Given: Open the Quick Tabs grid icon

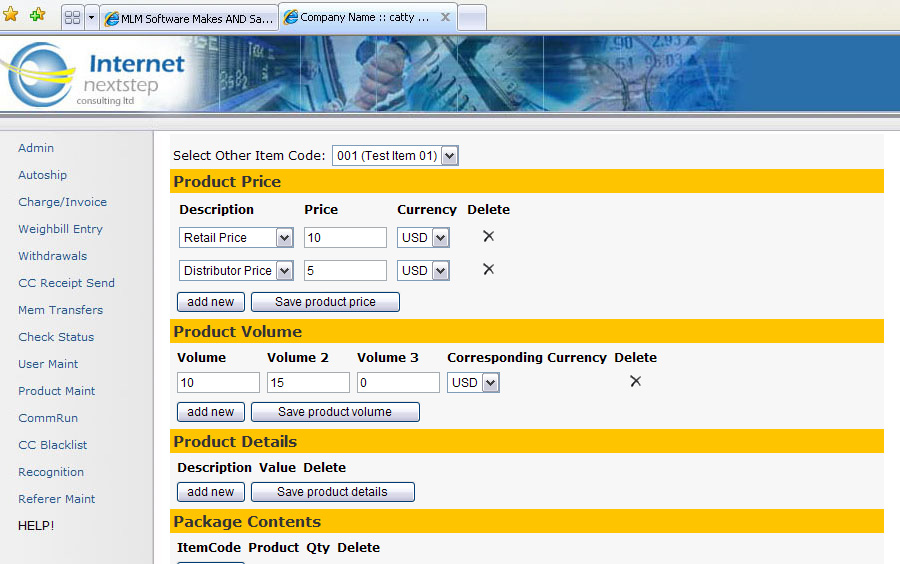Looking at the screenshot, I should 72,18.
